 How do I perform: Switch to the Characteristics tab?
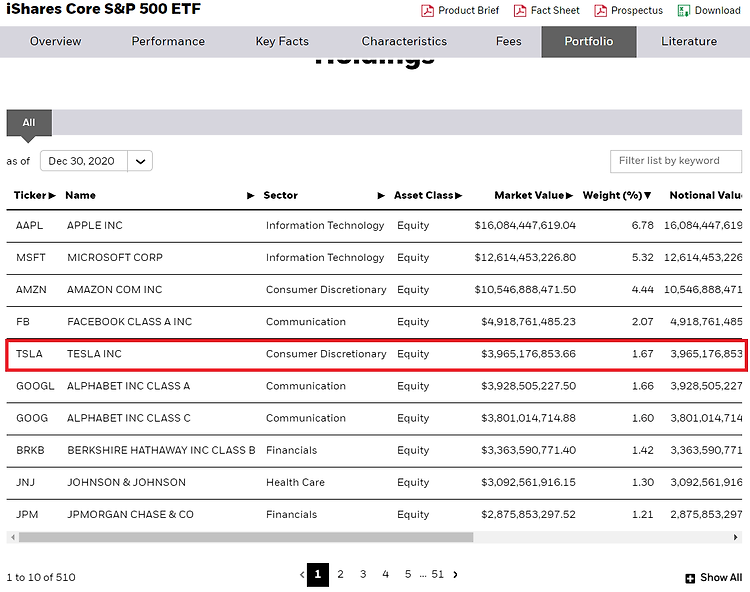coord(404,42)
